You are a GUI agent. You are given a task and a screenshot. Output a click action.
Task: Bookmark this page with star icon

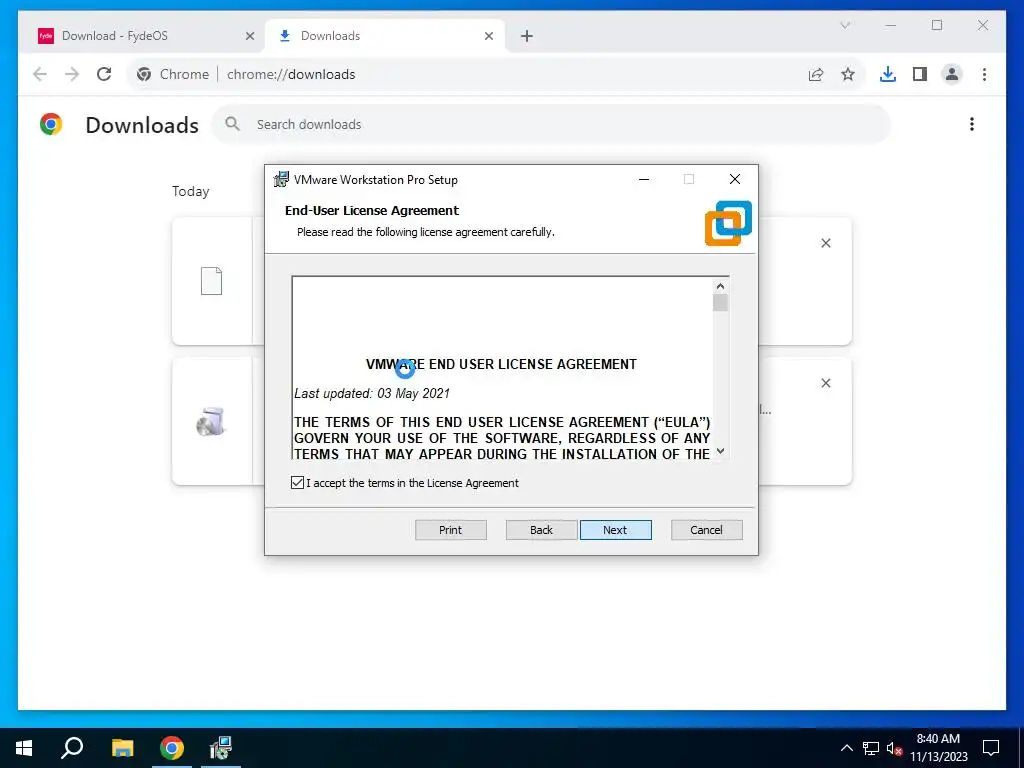tap(848, 74)
